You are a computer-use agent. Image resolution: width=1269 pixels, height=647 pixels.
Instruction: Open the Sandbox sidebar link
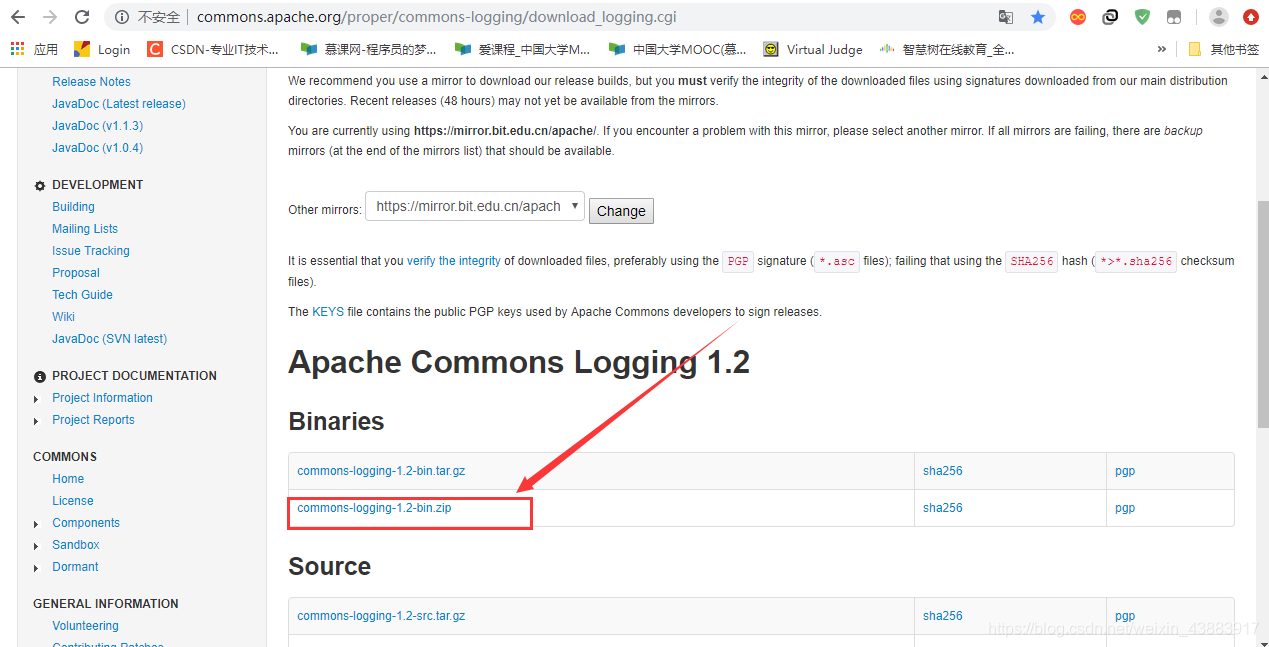tap(76, 545)
